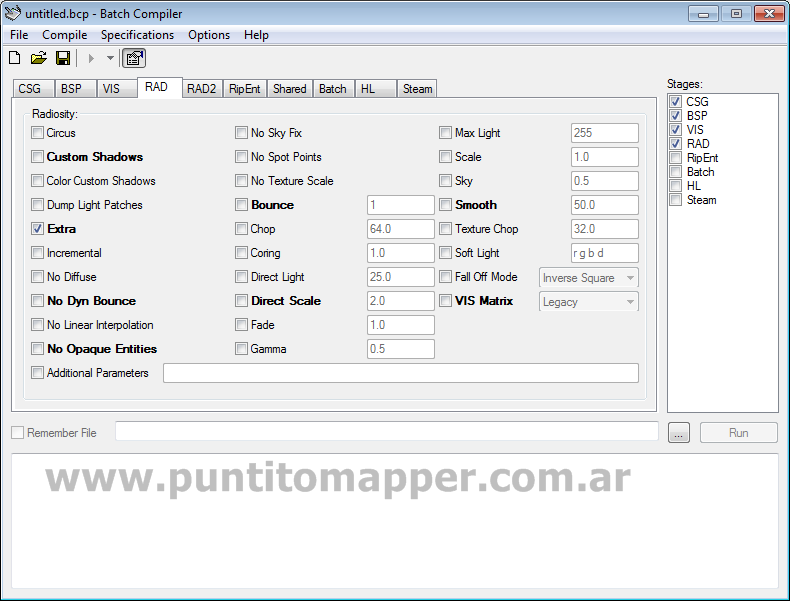790x601 pixels.
Task: Switch to the BSP tab
Action: 75,89
